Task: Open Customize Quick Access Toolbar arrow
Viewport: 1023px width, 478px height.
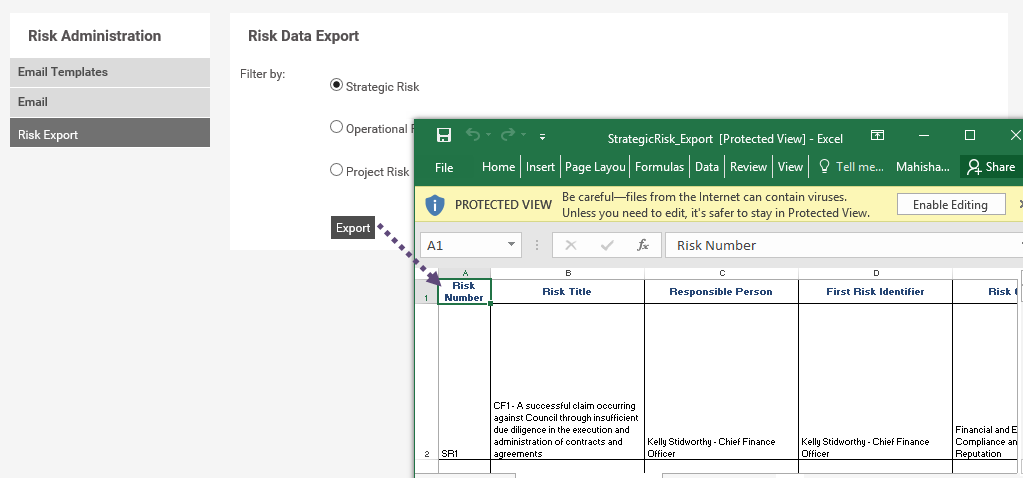Action: click(542, 137)
